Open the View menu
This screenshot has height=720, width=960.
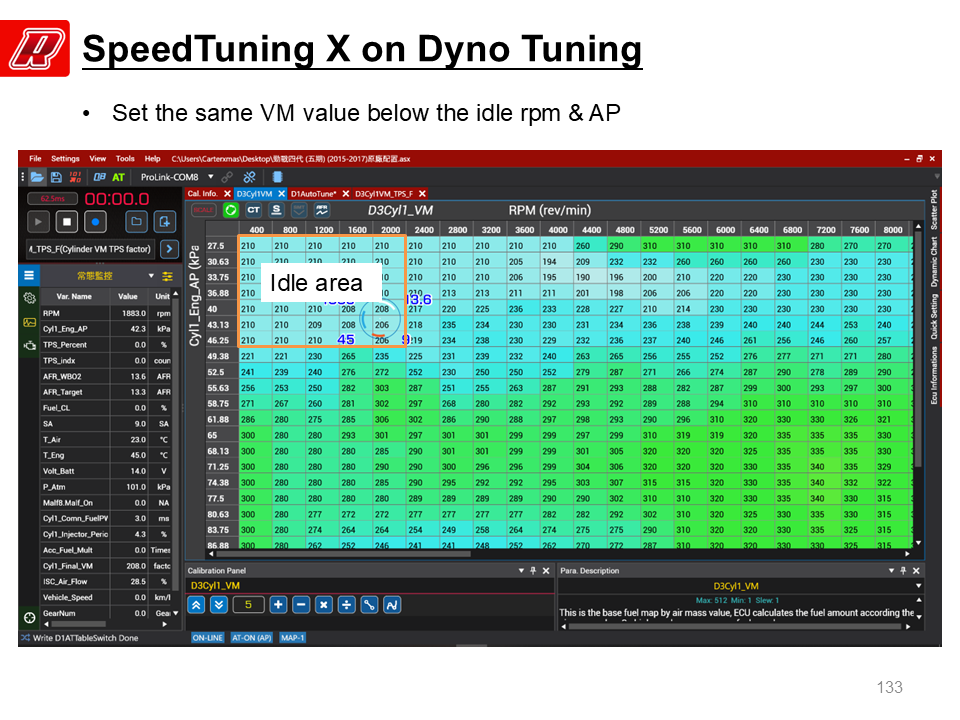pyautogui.click(x=98, y=159)
